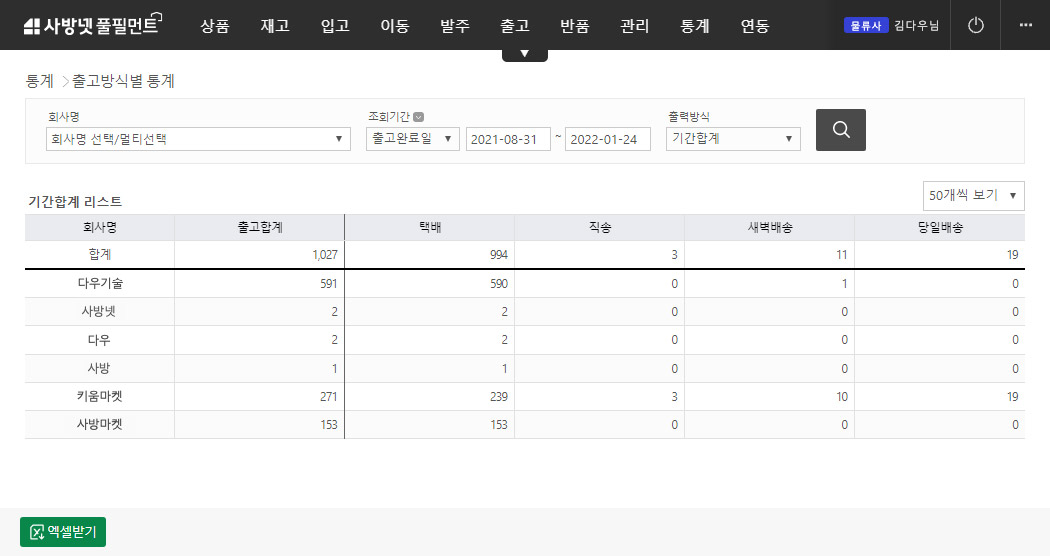Click the 김다우님 user name
This screenshot has height=556, width=1050.
[x=916, y=26]
